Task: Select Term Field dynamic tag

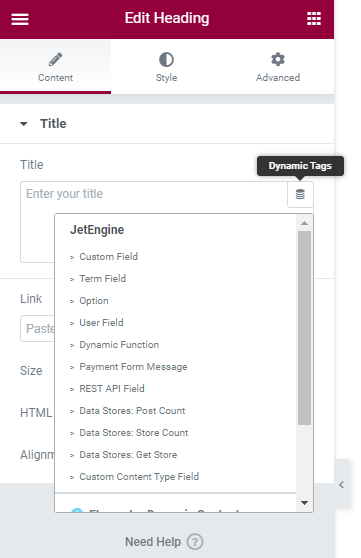Action: [x=103, y=279]
